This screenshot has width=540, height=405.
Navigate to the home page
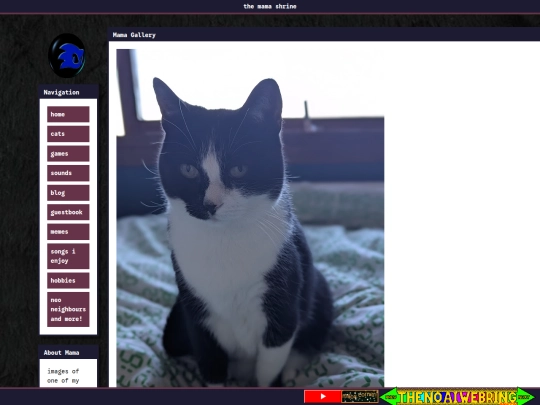[x=68, y=114]
